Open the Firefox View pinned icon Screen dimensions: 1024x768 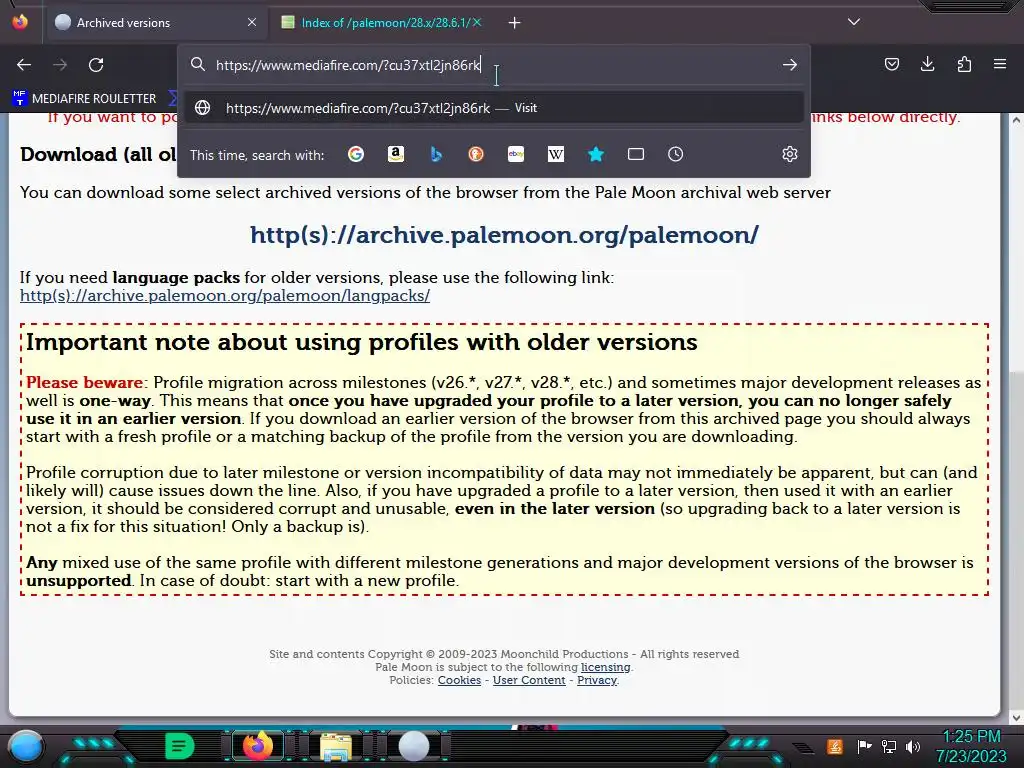click(x=20, y=22)
